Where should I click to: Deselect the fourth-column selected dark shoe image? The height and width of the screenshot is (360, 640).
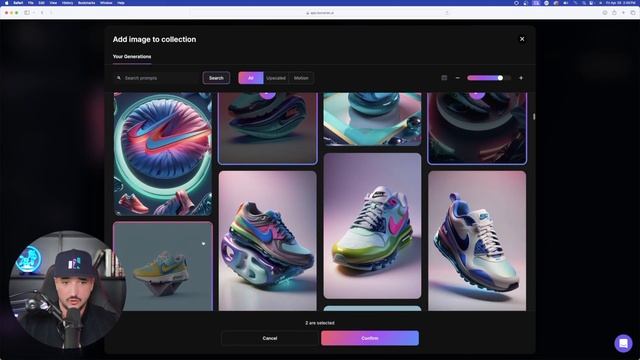[x=477, y=128]
